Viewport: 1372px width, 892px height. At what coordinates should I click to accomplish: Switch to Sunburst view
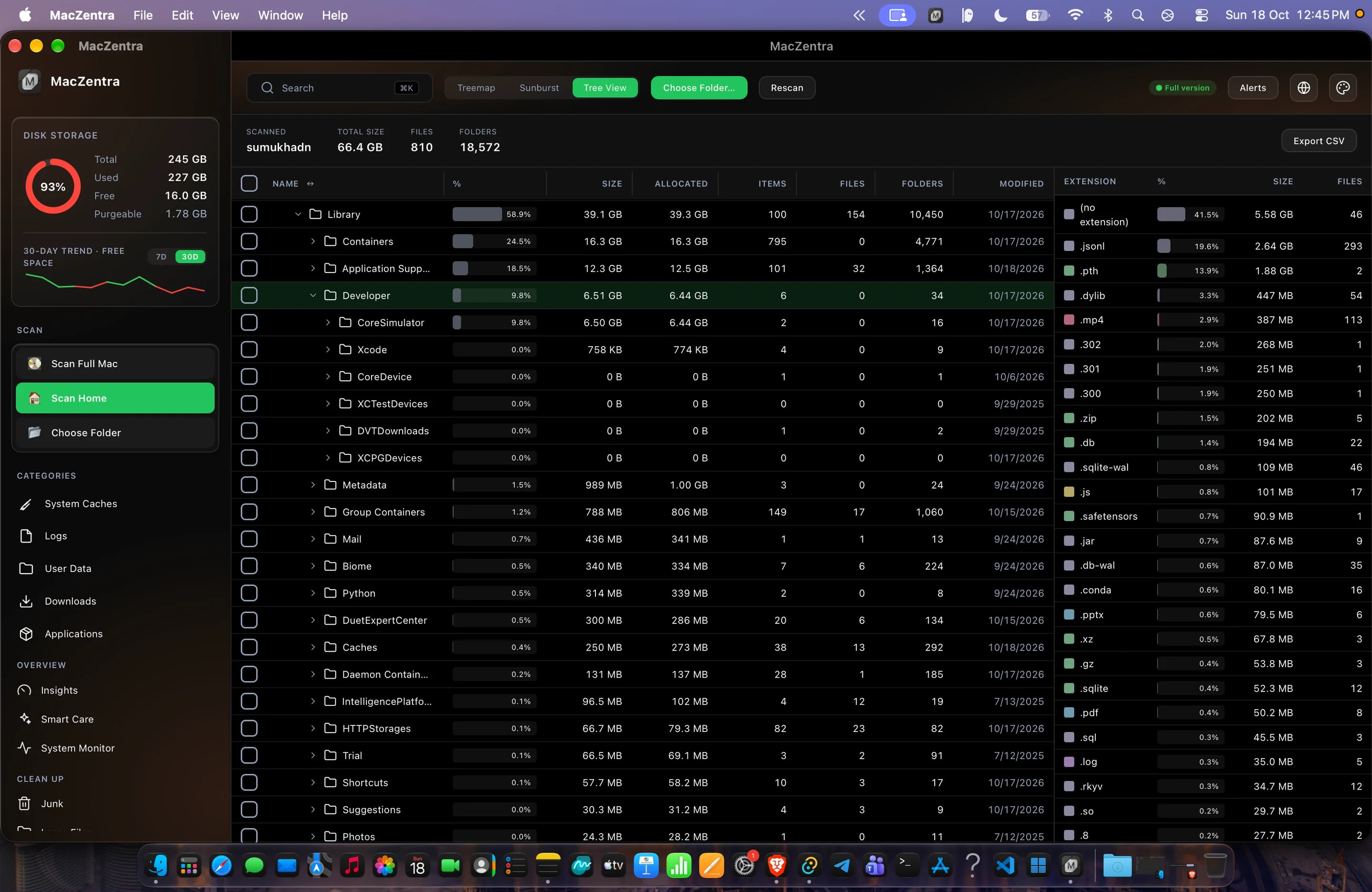click(538, 88)
